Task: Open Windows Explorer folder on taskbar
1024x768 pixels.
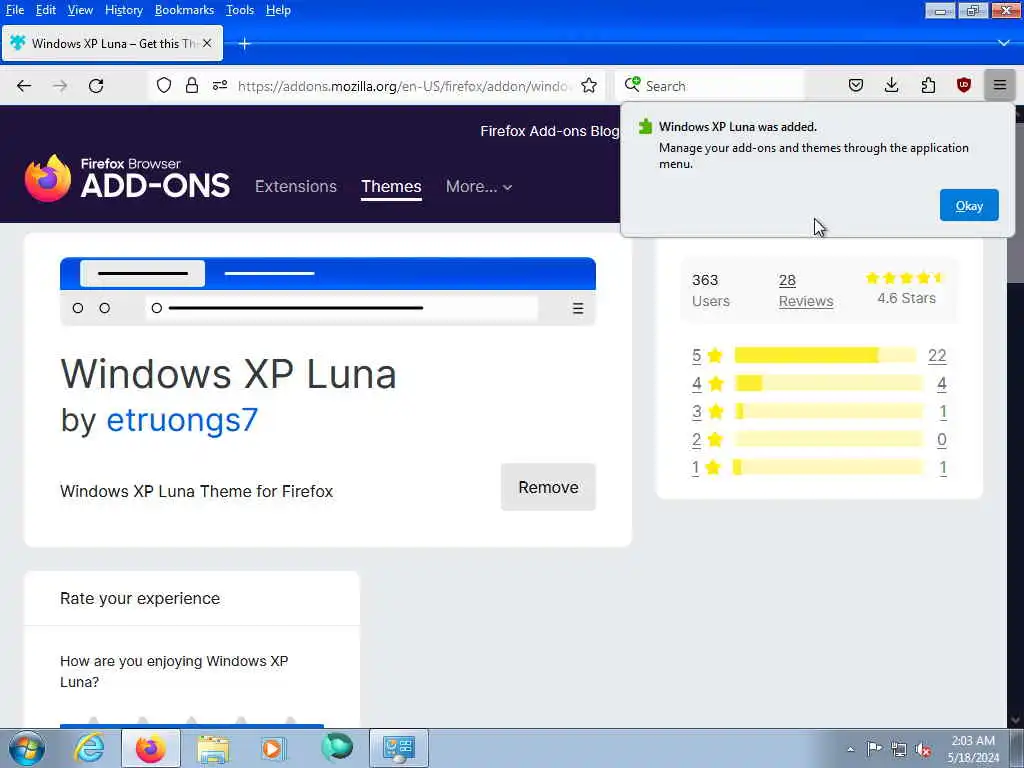Action: click(x=213, y=748)
